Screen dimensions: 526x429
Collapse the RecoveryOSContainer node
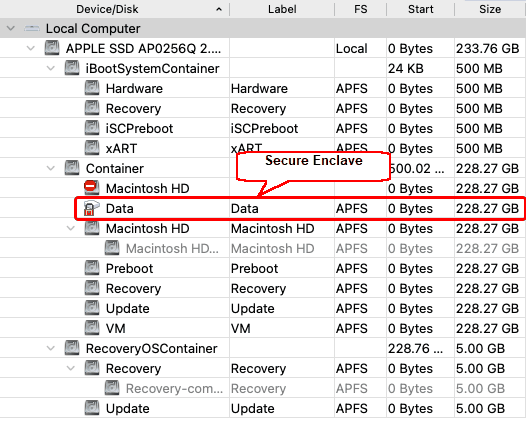pos(51,348)
